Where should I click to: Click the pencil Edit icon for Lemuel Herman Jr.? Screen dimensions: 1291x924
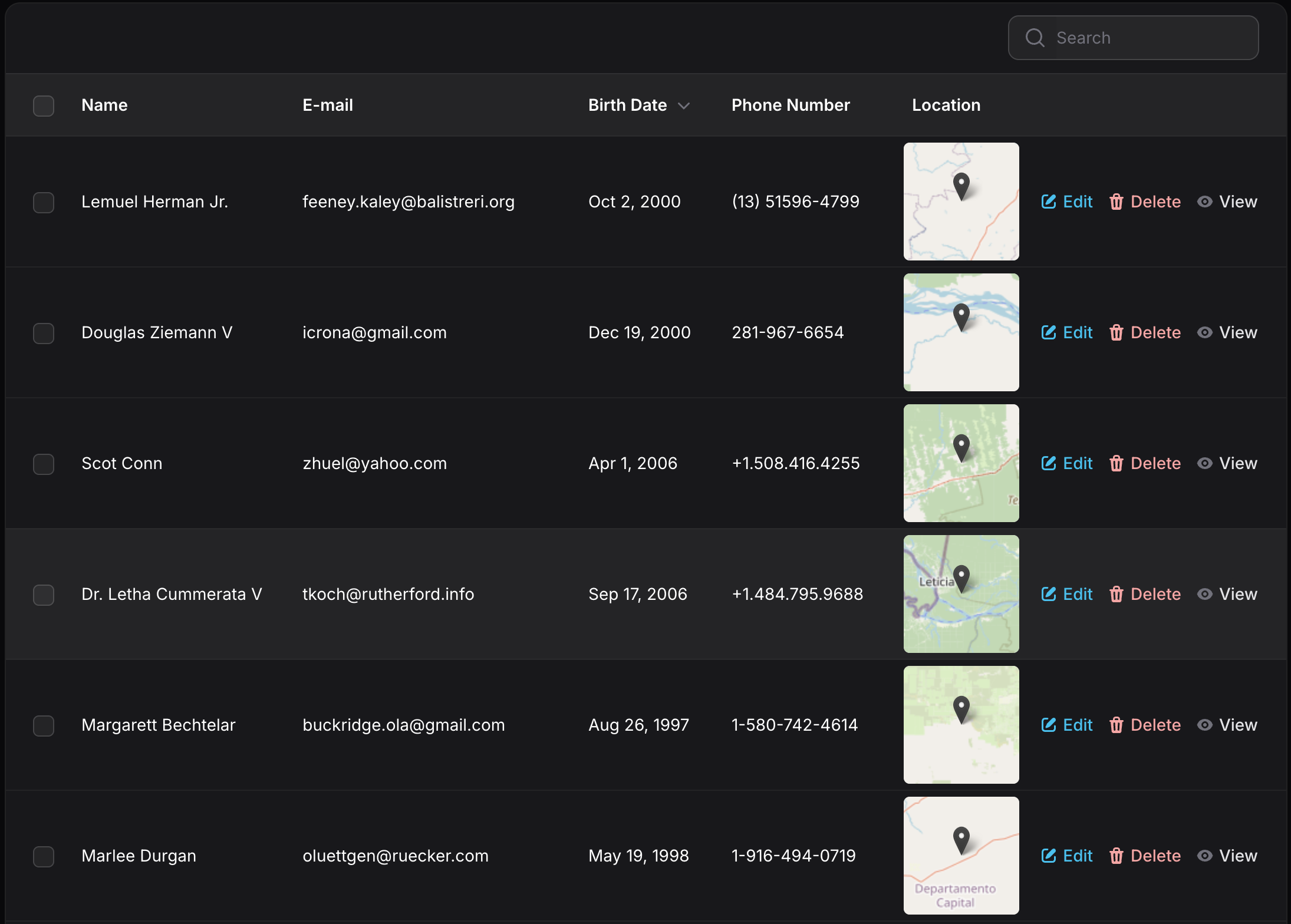click(1049, 202)
